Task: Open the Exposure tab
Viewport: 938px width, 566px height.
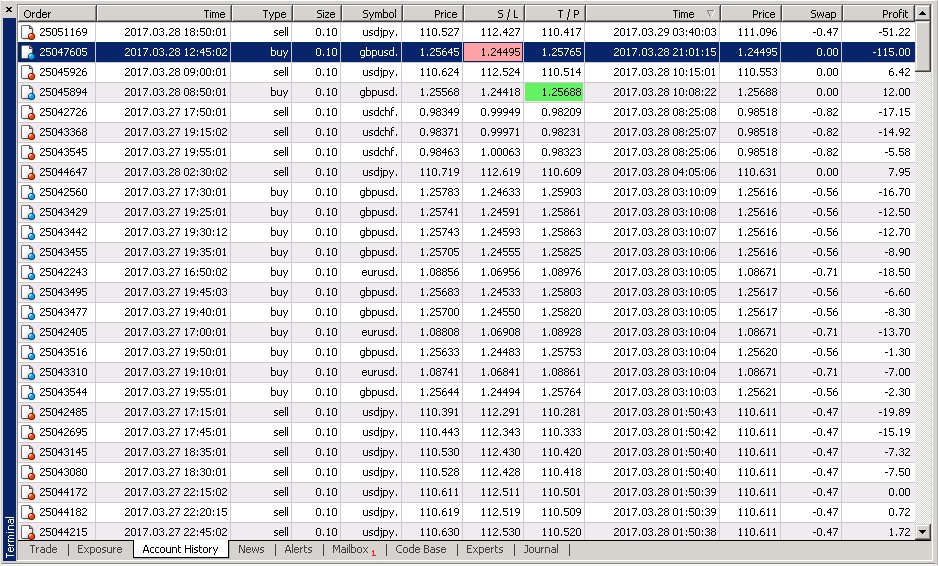Action: click(99, 549)
